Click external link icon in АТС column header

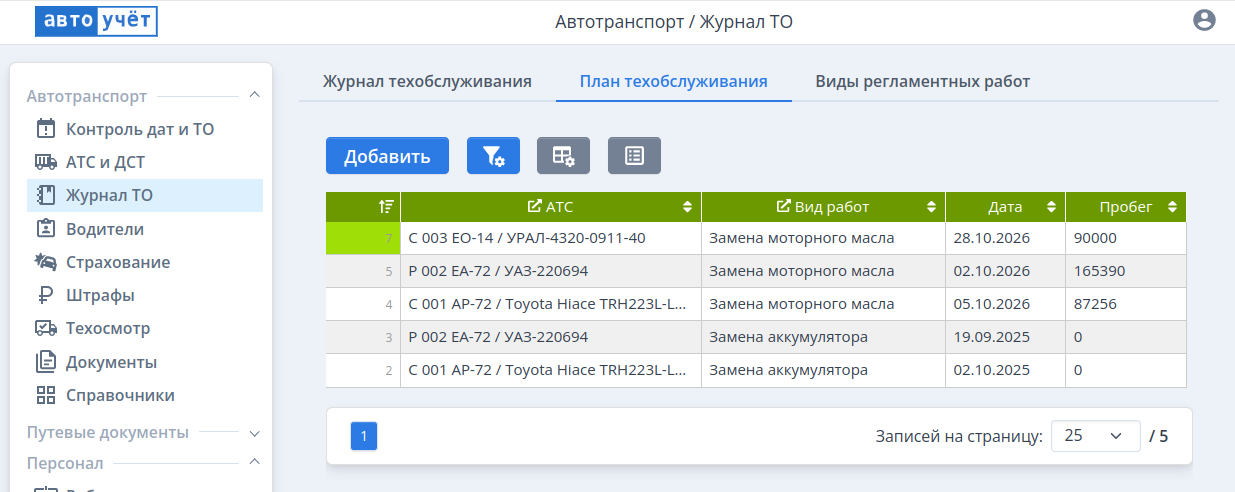tap(534, 207)
